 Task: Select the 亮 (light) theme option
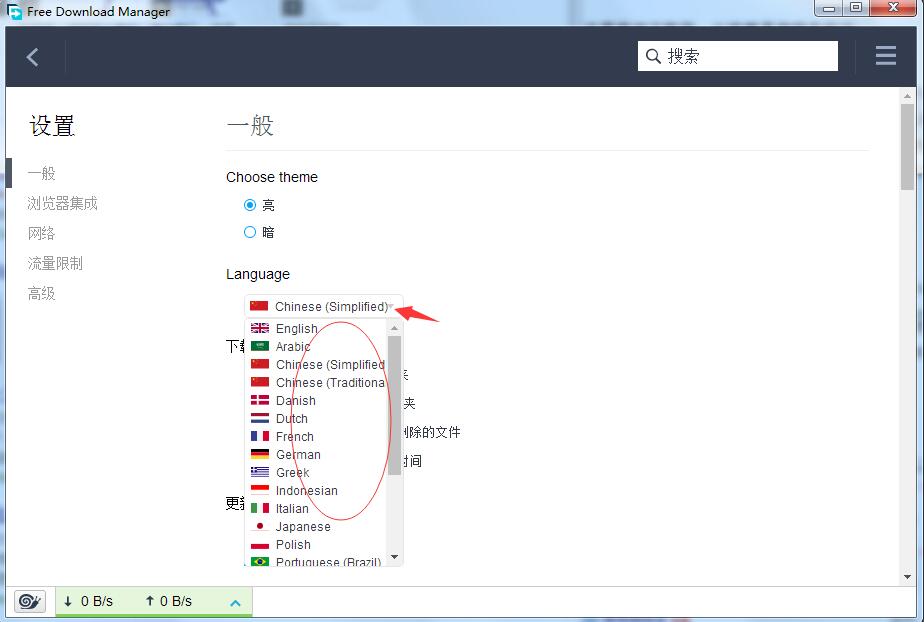pyautogui.click(x=250, y=205)
